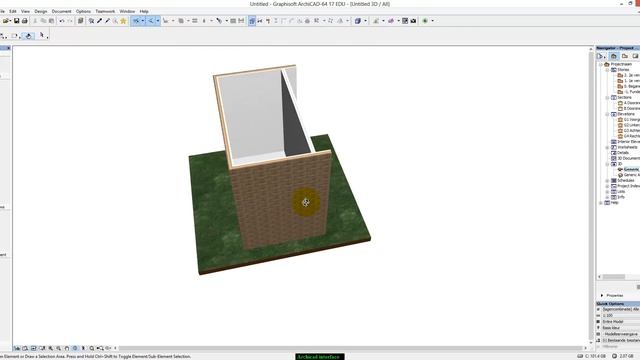Open the Help menu

[144, 11]
